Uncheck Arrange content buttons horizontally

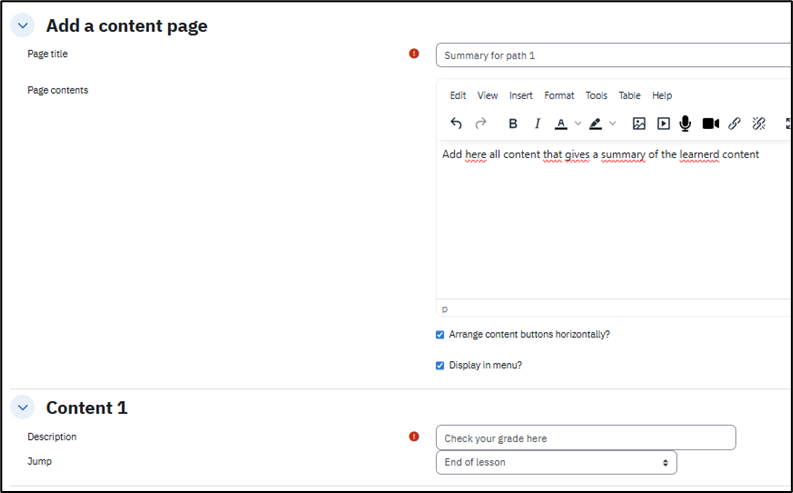click(440, 335)
